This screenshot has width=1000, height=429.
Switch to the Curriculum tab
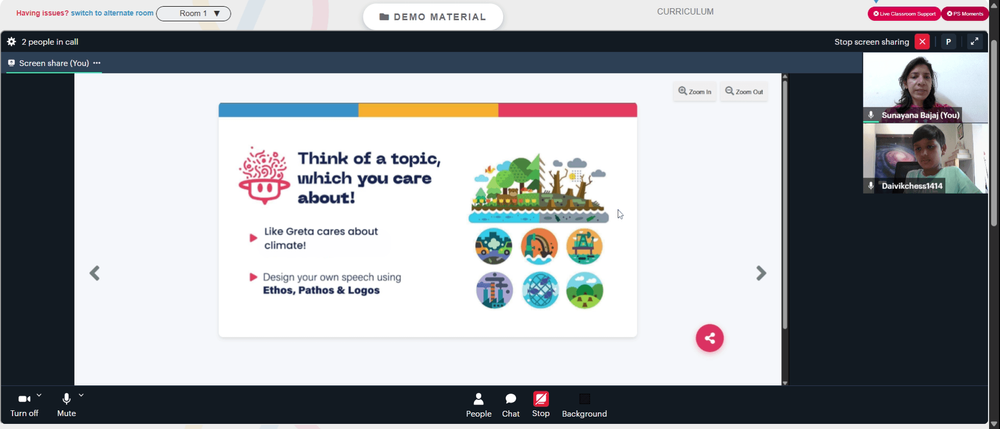(686, 11)
